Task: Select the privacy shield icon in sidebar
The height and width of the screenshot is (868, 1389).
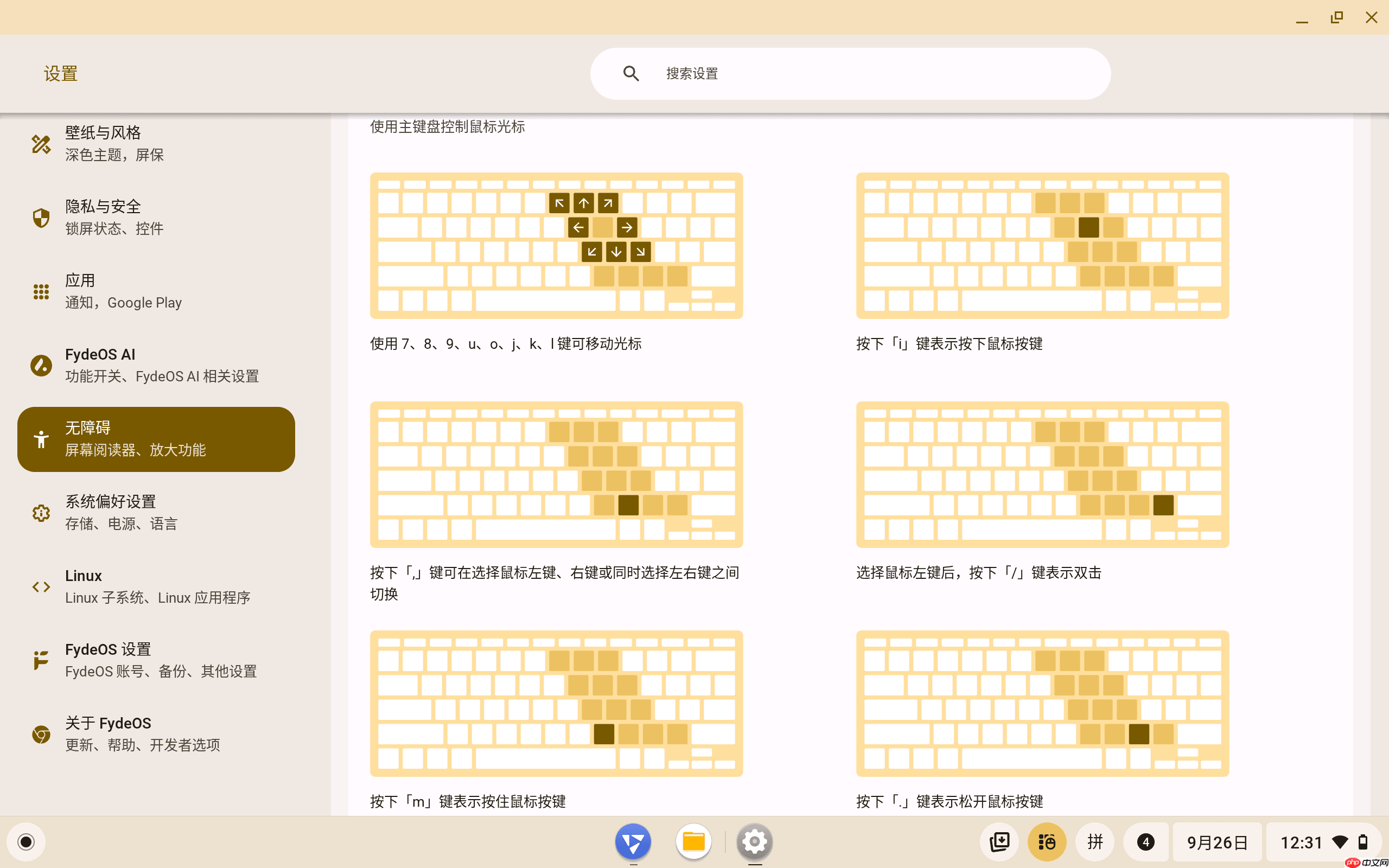Action: 41,217
